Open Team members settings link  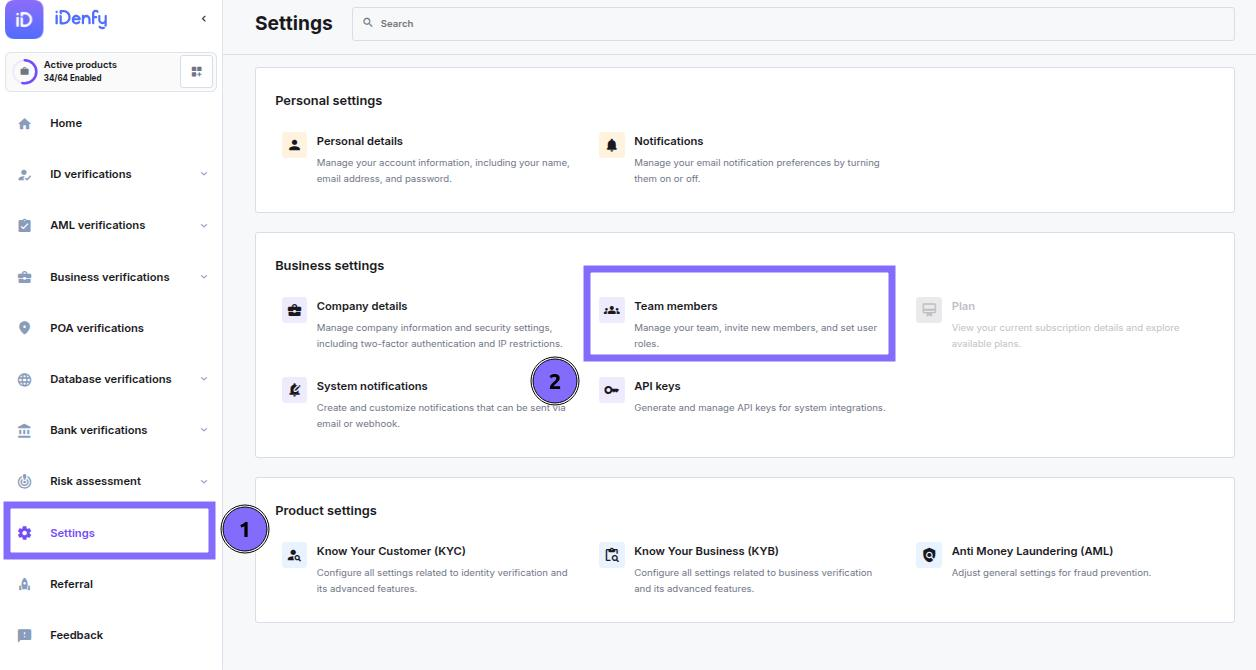pos(675,306)
